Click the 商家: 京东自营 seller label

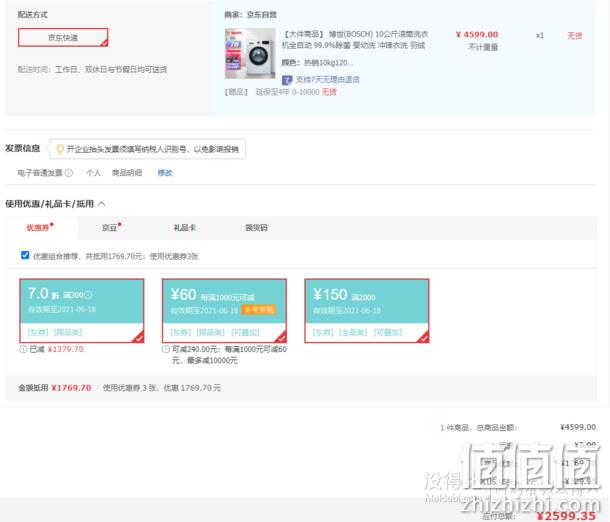coord(250,15)
